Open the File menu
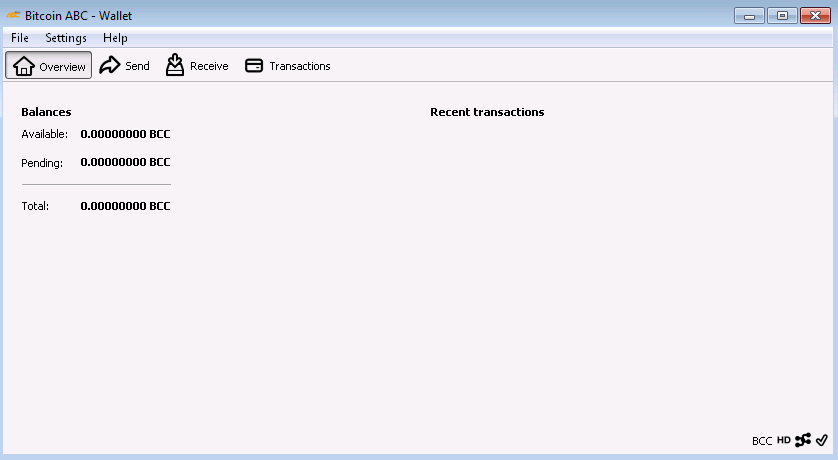Screen dimensions: 838x460 pos(20,38)
